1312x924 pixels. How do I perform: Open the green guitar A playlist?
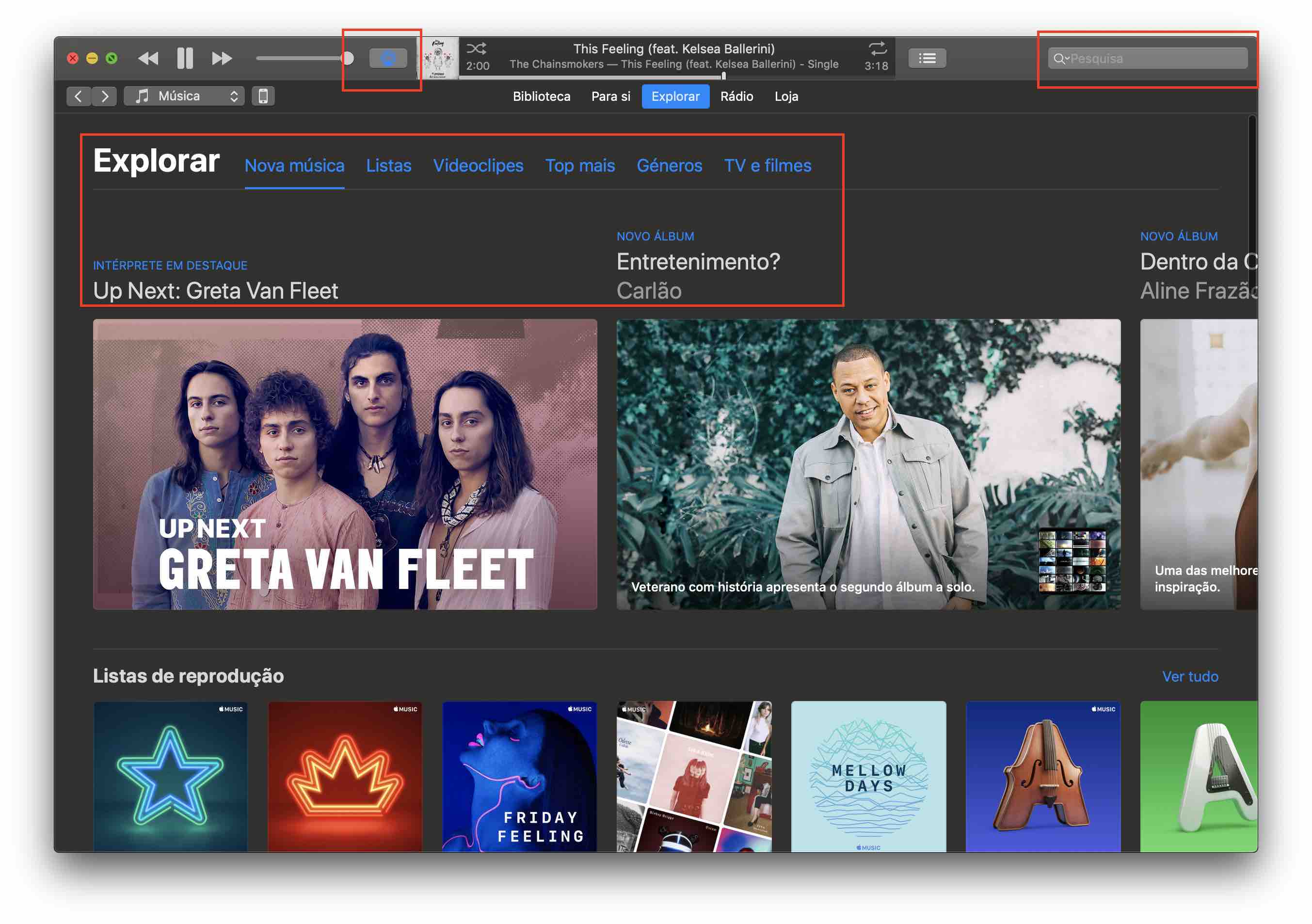[1198, 776]
